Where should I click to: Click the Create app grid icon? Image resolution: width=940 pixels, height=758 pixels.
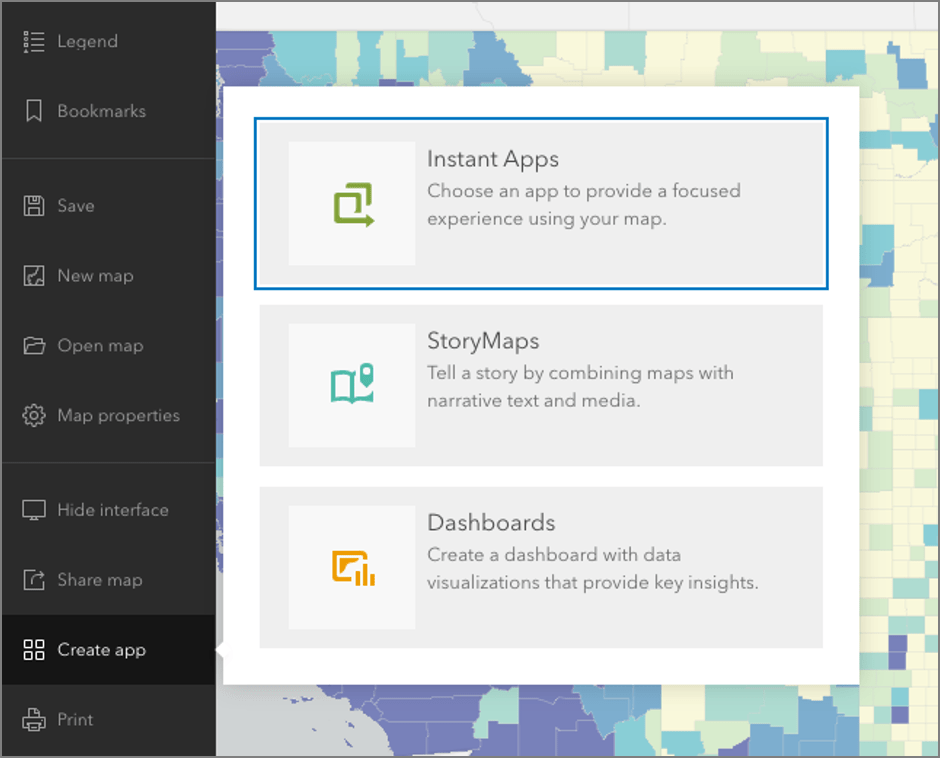(33, 650)
